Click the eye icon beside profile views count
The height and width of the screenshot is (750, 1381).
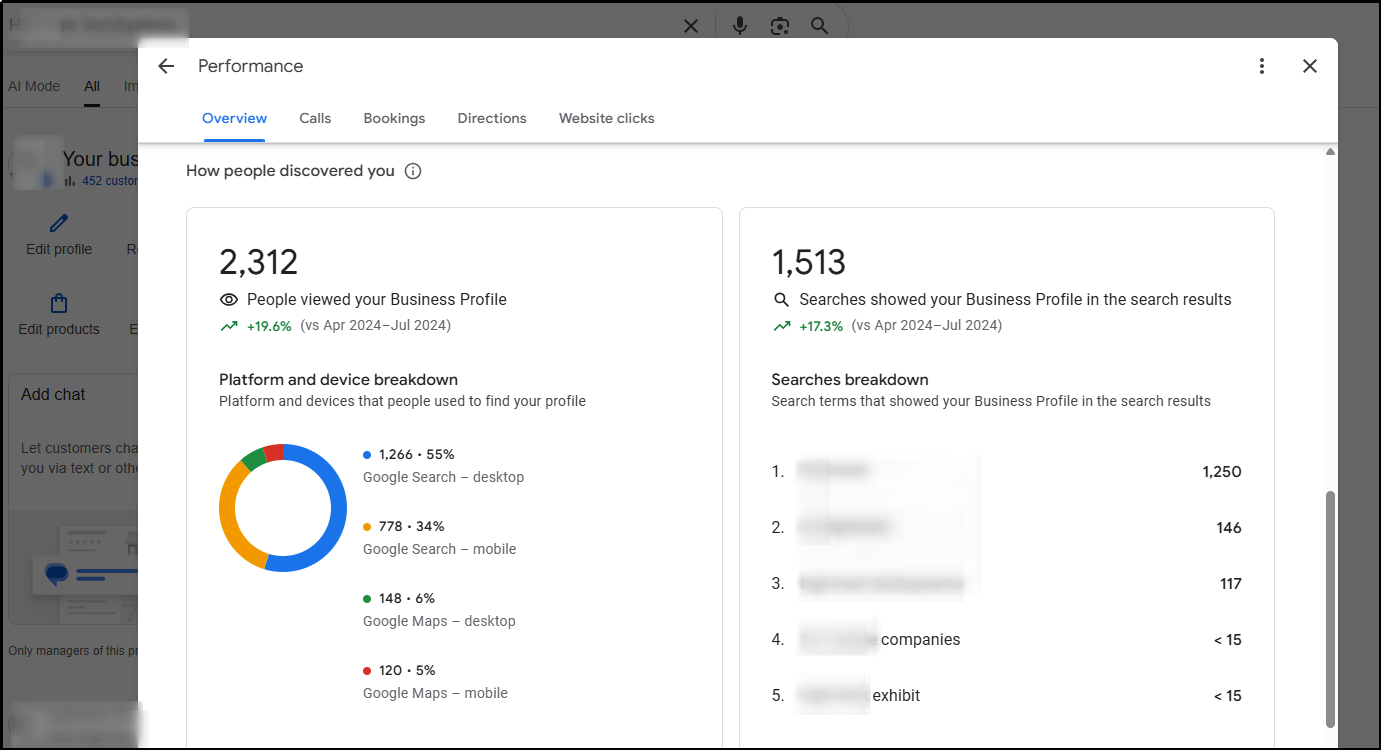[x=229, y=299]
